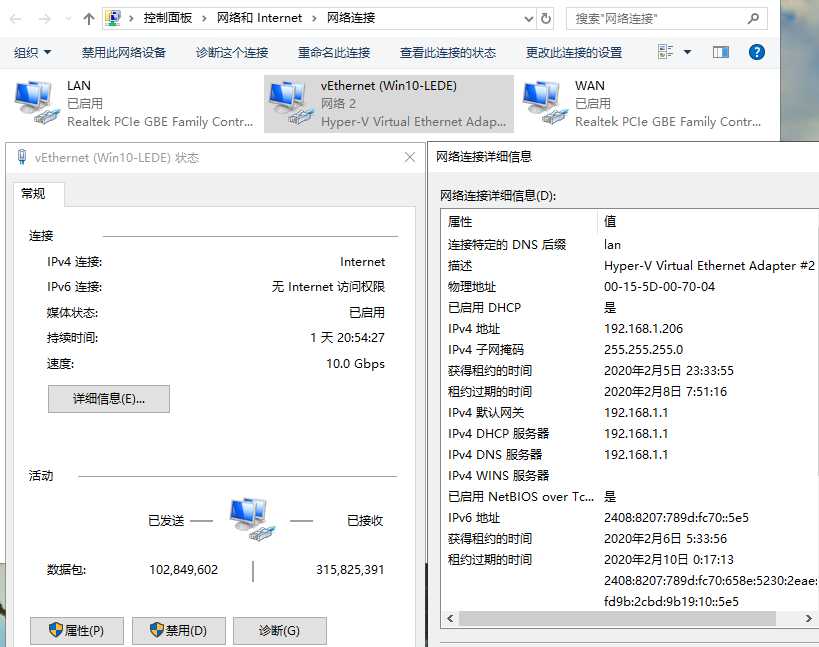Expand the chevron before 控制面板
This screenshot has width=819, height=647.
tap(132, 19)
